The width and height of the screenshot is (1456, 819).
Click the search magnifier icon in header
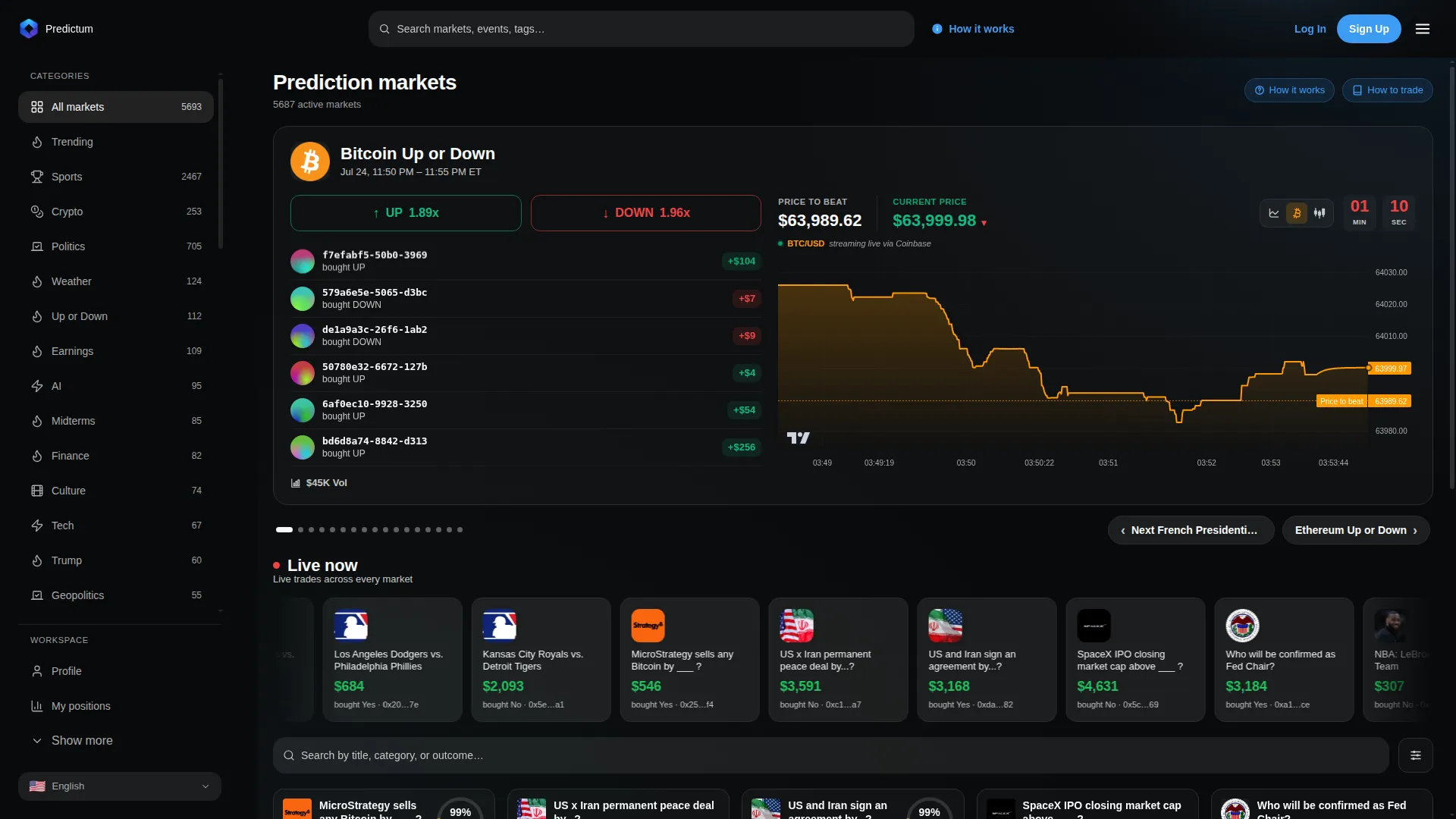tap(384, 29)
